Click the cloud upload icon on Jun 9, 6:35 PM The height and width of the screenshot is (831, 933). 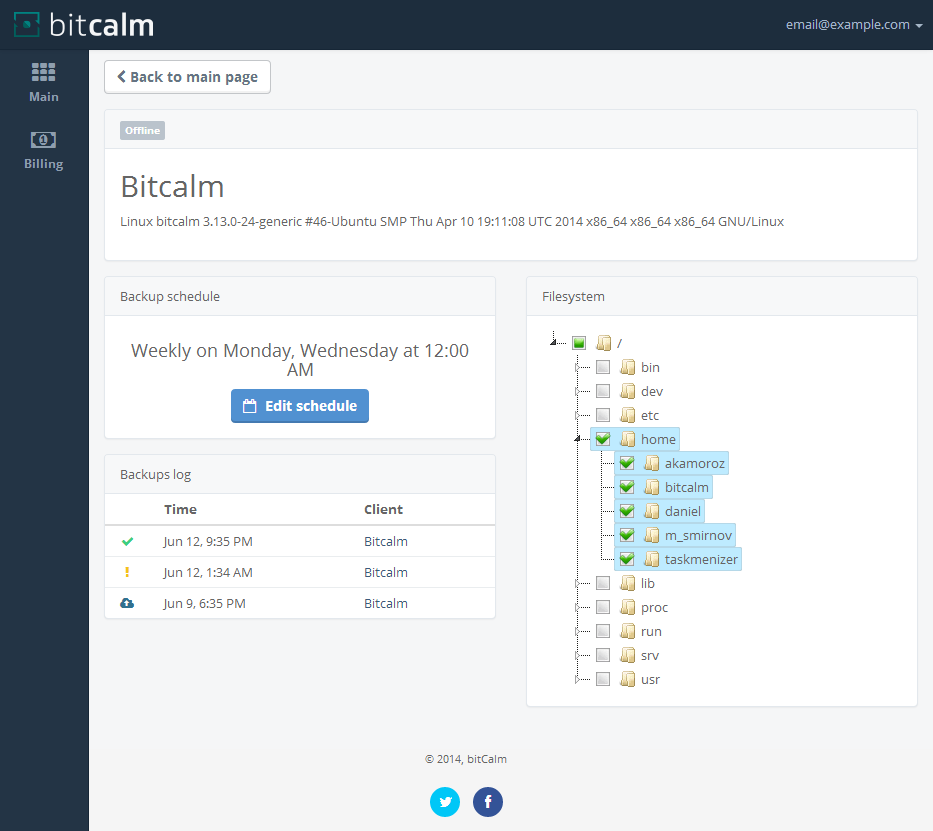tap(127, 603)
